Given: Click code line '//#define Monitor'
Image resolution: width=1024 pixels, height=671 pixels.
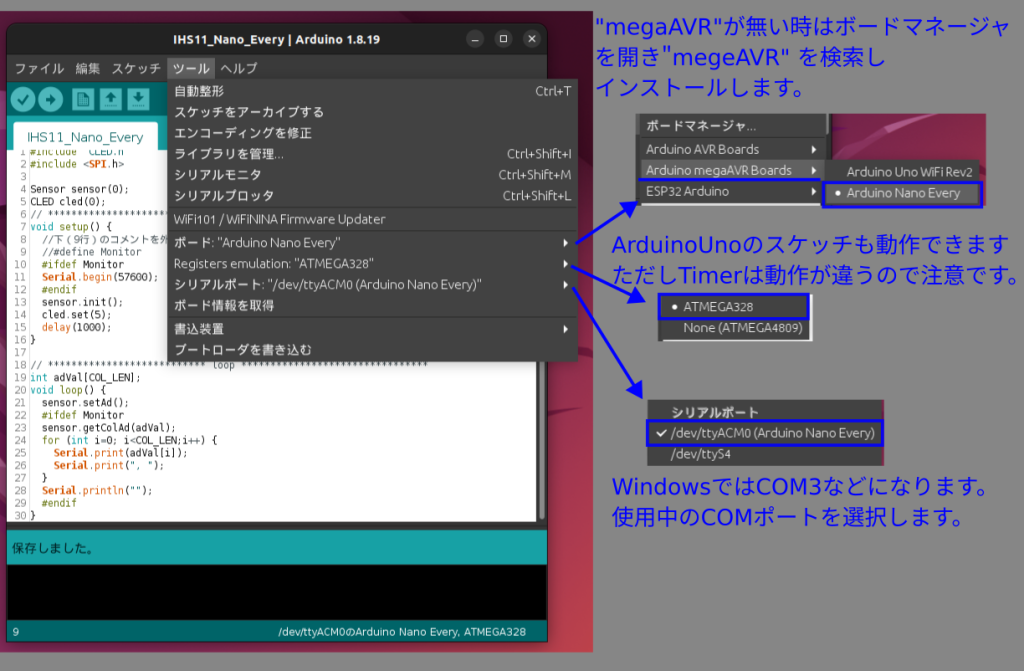Looking at the screenshot, I should [x=91, y=252].
